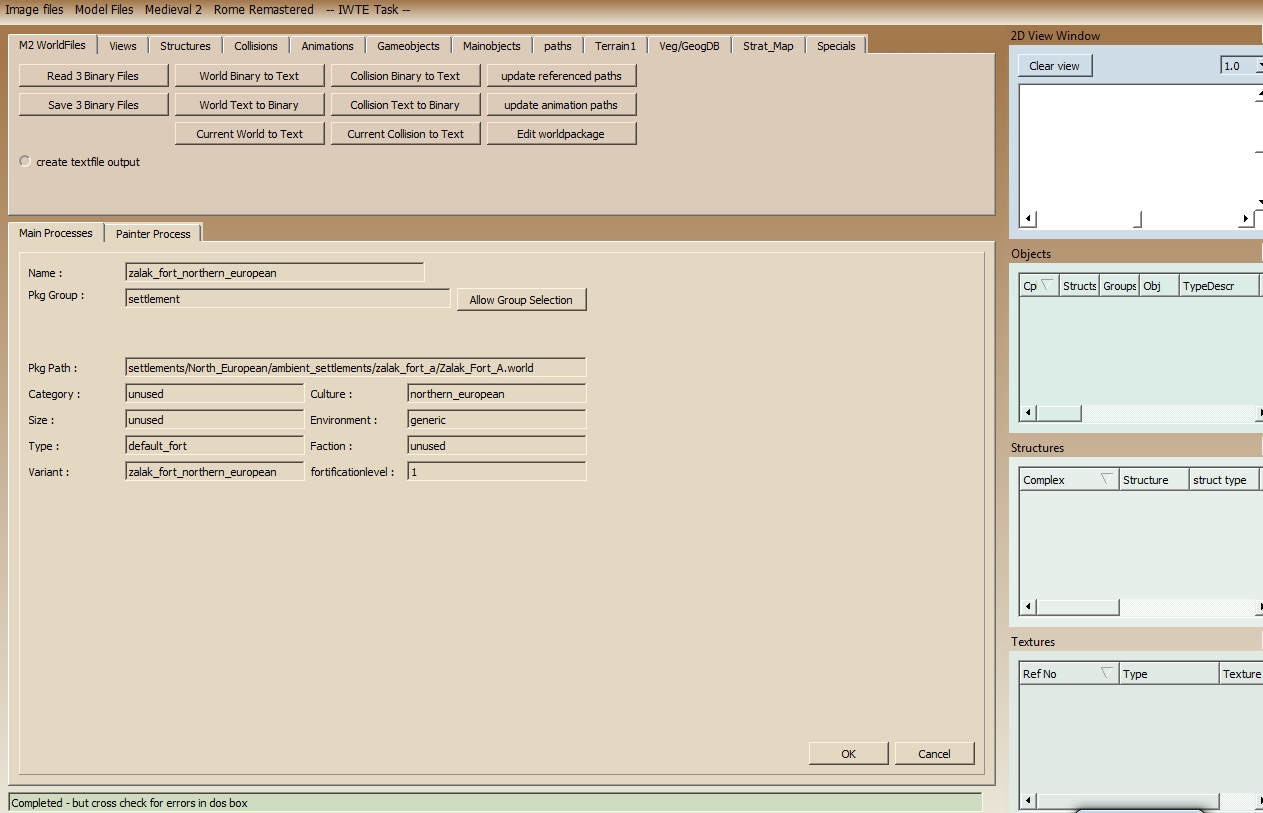
Task: Click Read 3 Binary Files button
Action: (93, 76)
